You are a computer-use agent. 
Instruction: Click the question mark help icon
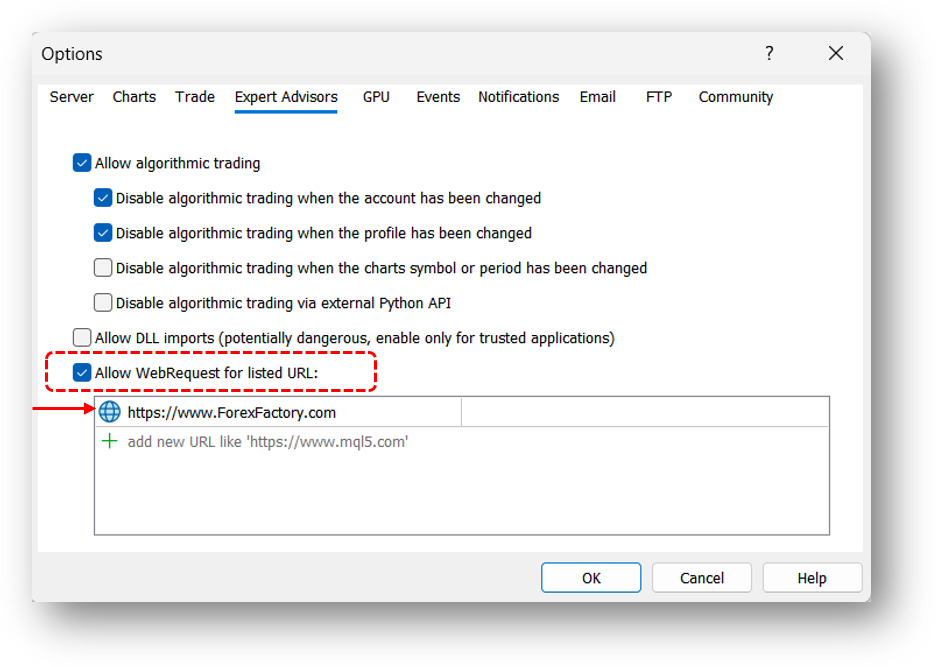(769, 54)
